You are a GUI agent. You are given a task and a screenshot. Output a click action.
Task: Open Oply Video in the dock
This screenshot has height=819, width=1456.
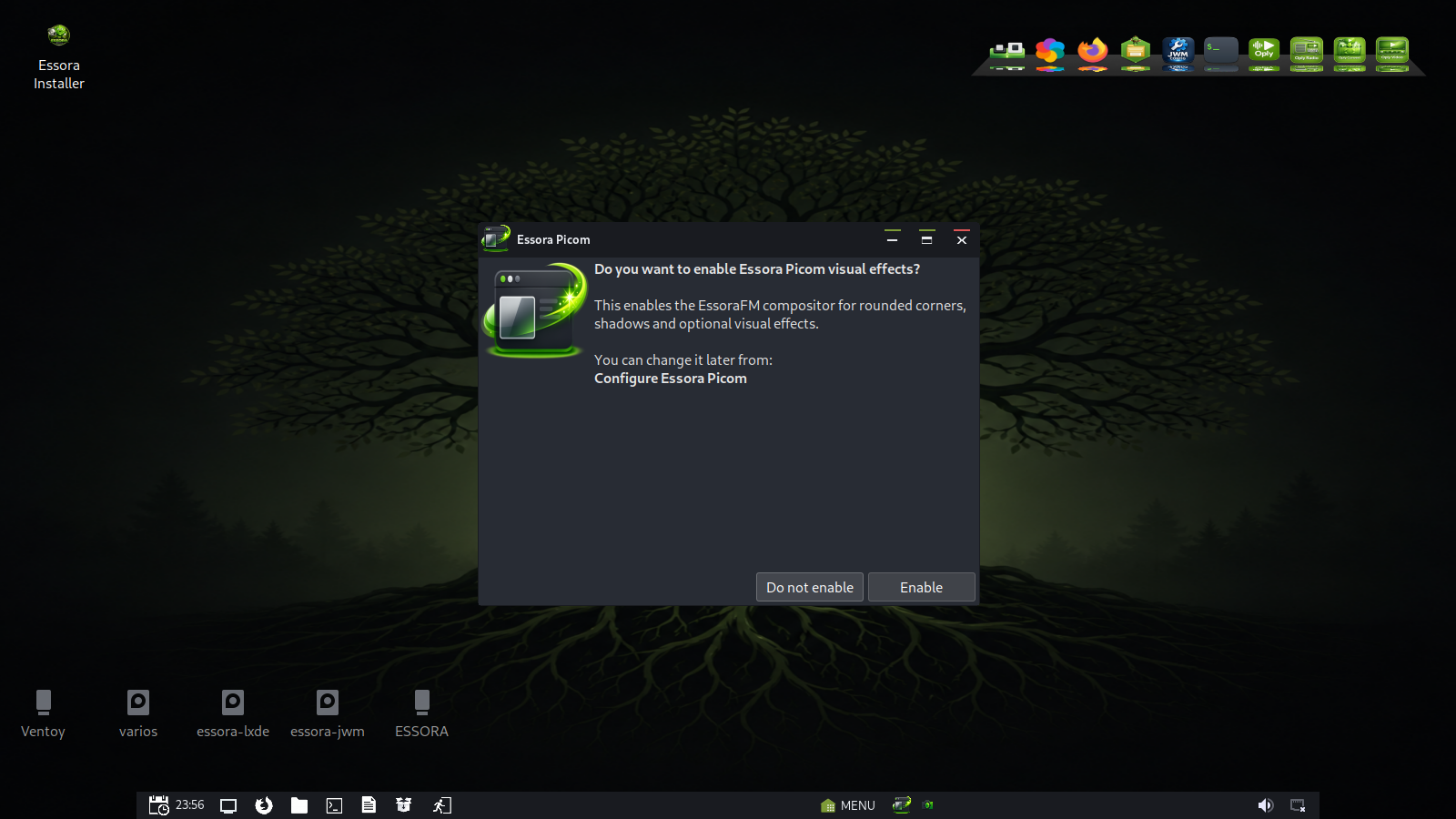click(1392, 51)
